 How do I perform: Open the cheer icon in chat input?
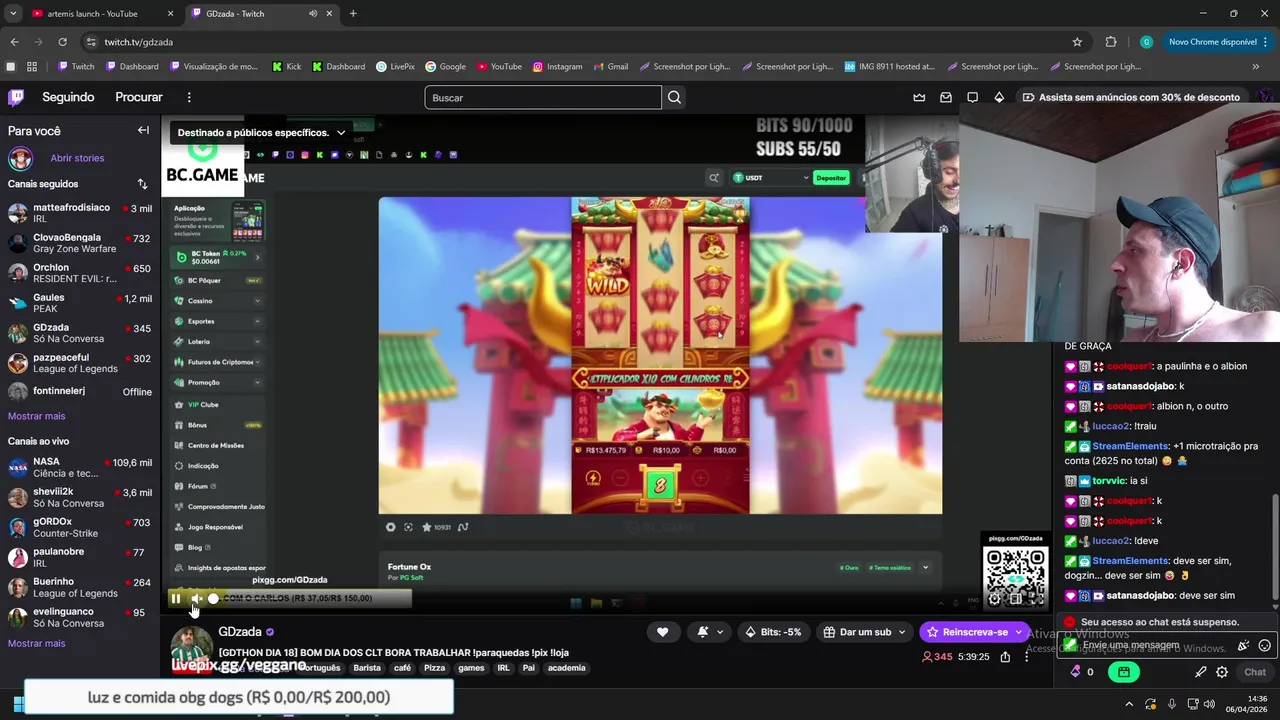(x=1243, y=646)
